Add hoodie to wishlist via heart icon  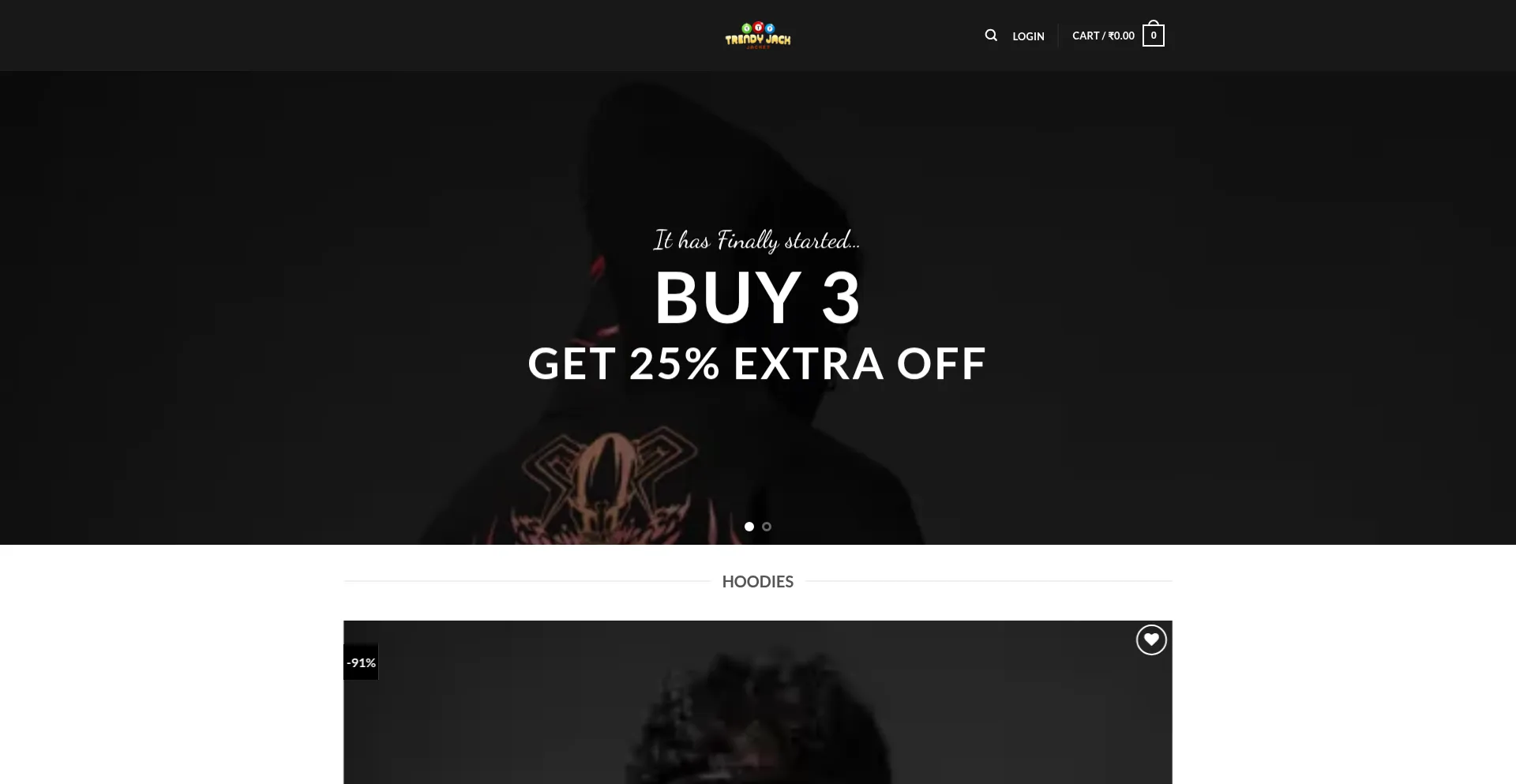click(x=1151, y=640)
